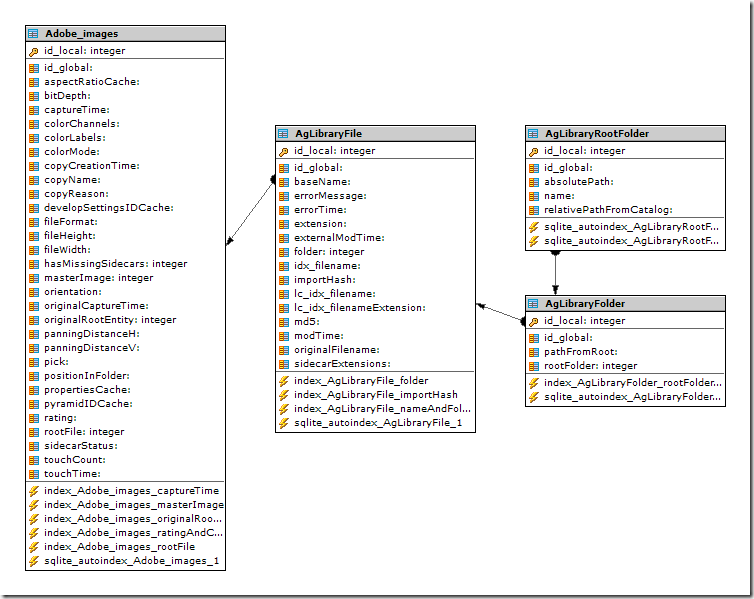
Task: Select the AgLibraryFolder table header
Action: [626, 304]
